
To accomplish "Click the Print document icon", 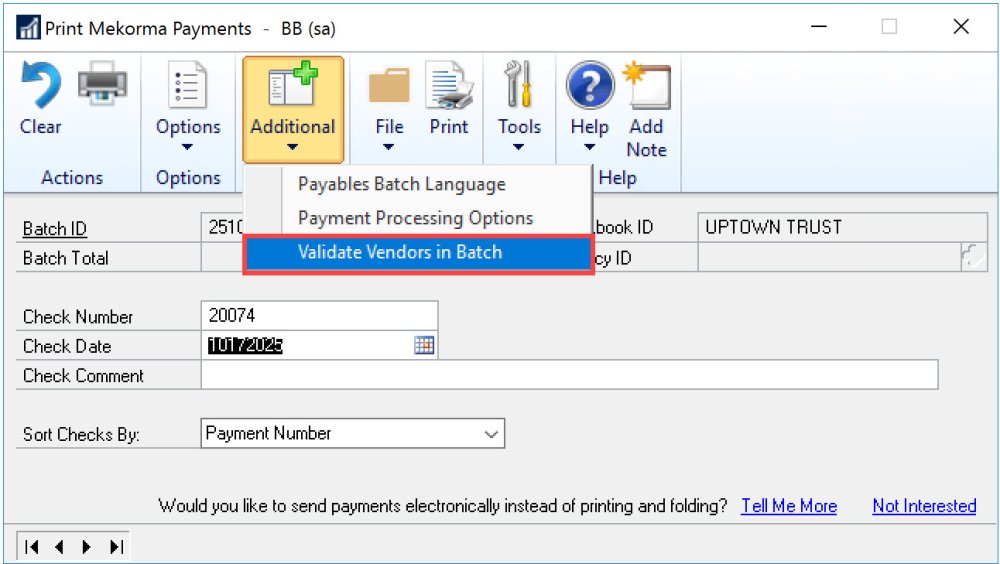I will (449, 85).
